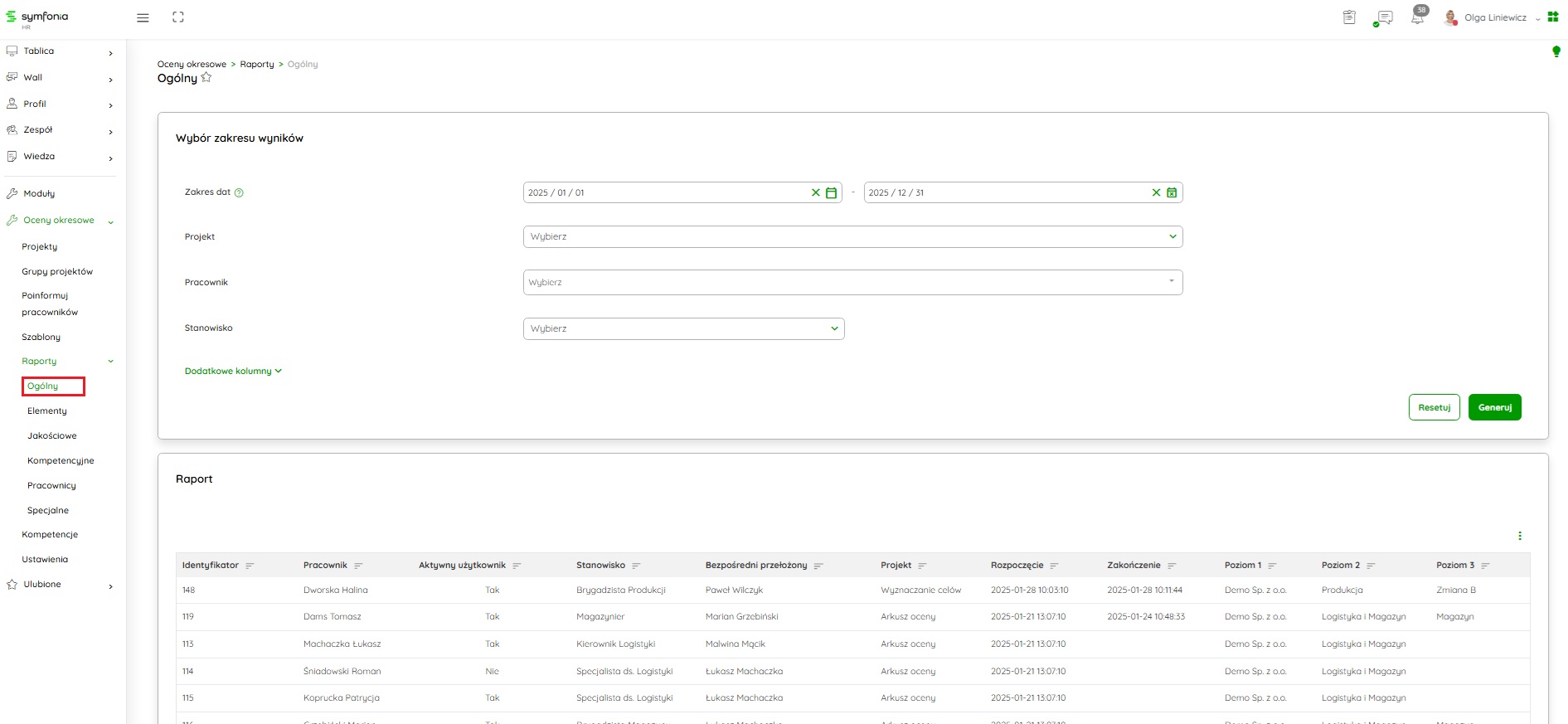The width and height of the screenshot is (1568, 724).
Task: Select Kompetencyjne report in sidebar
Action: (61, 461)
